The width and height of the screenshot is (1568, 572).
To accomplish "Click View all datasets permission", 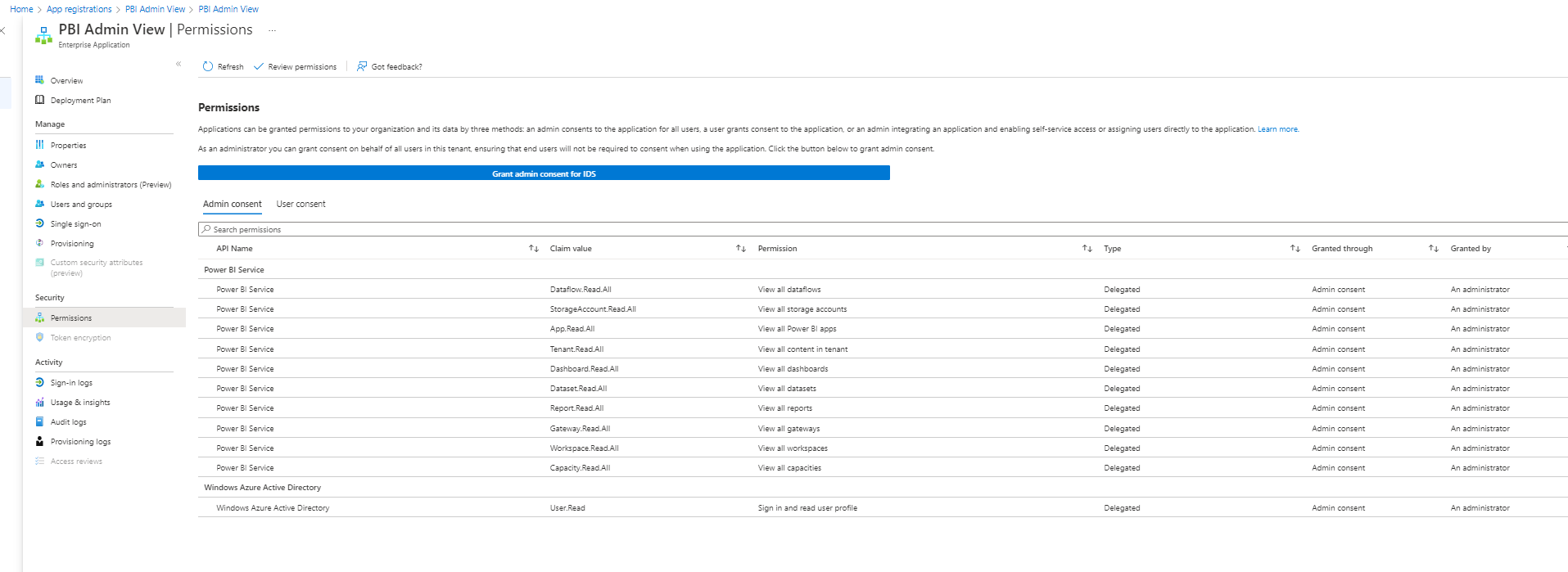I will pyautogui.click(x=787, y=389).
